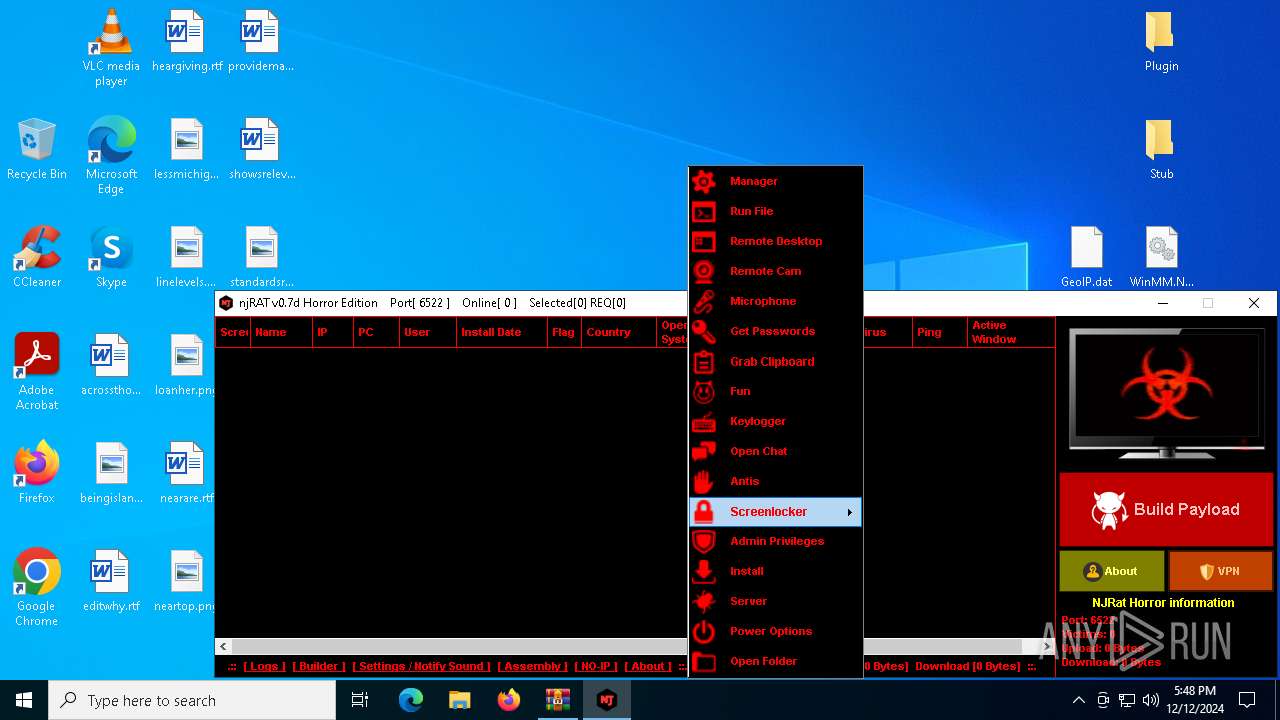Open the [ Builder ] link
Screen dimensions: 1280x720
(x=319, y=666)
